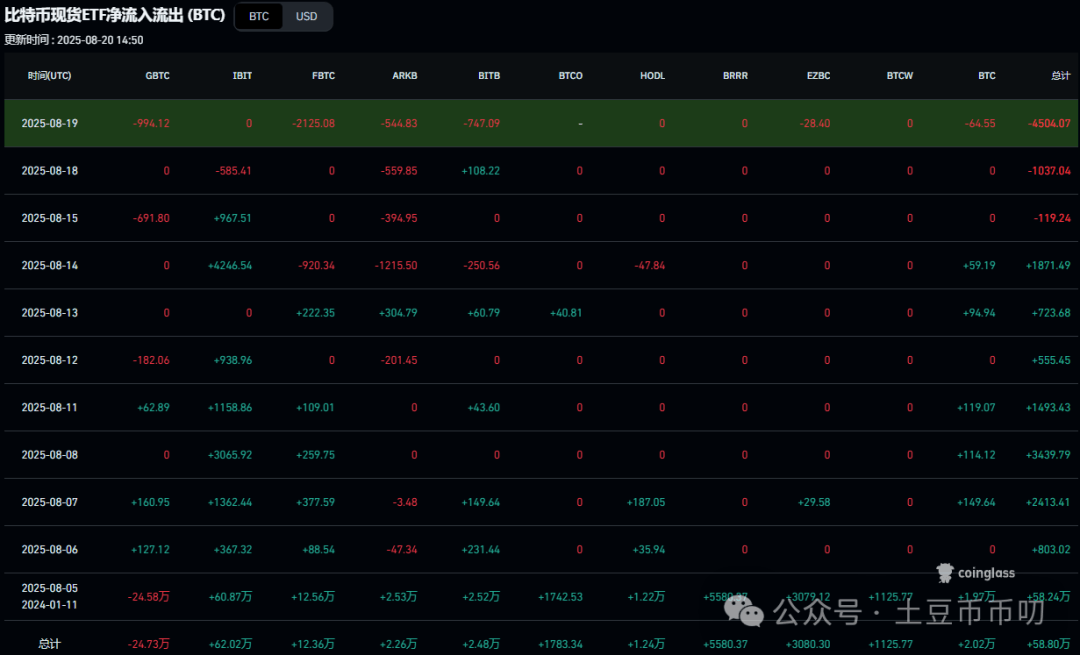The image size is (1080, 655).
Task: Click the 时间(UTC) column header
Action: pyautogui.click(x=50, y=76)
